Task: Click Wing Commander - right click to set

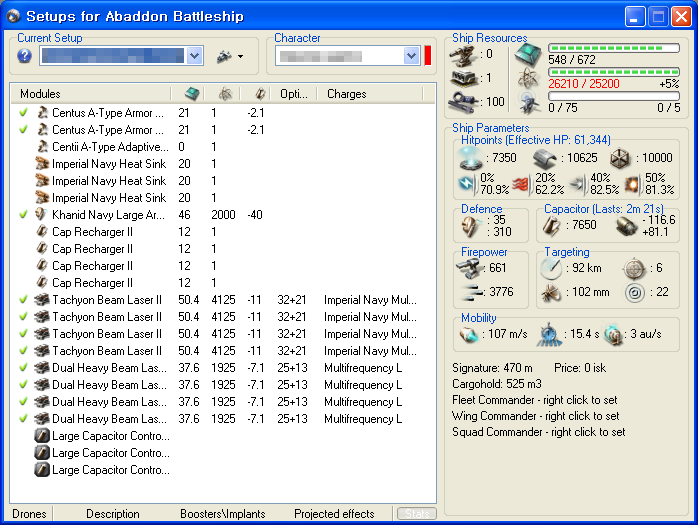Action: click(x=536, y=416)
